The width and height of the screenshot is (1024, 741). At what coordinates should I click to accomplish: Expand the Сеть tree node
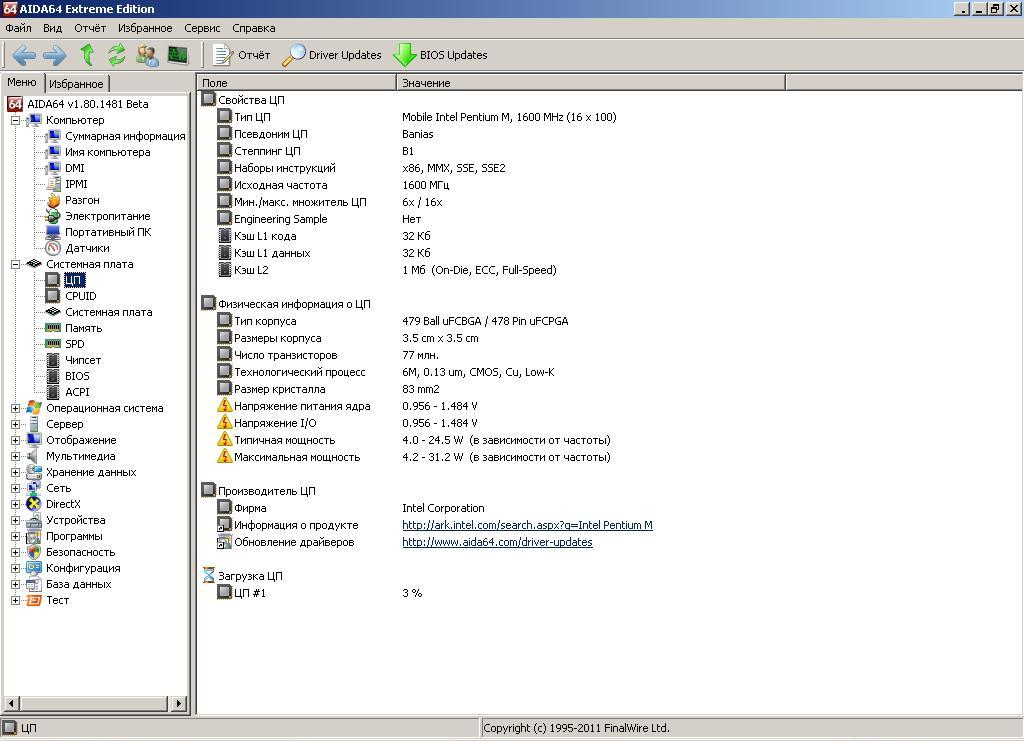point(15,488)
